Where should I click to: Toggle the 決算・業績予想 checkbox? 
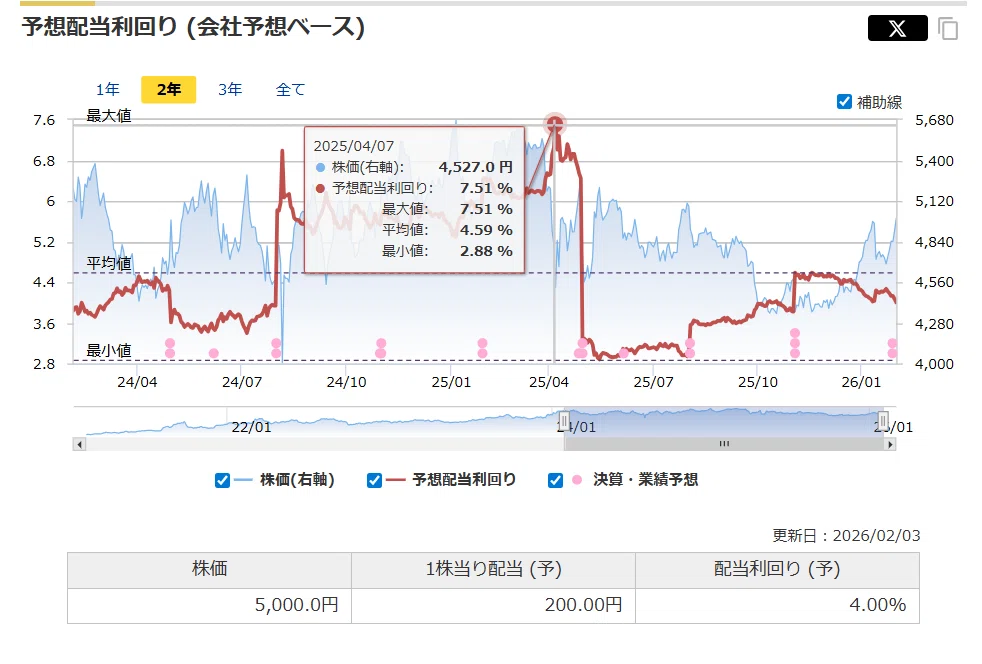click(x=555, y=480)
